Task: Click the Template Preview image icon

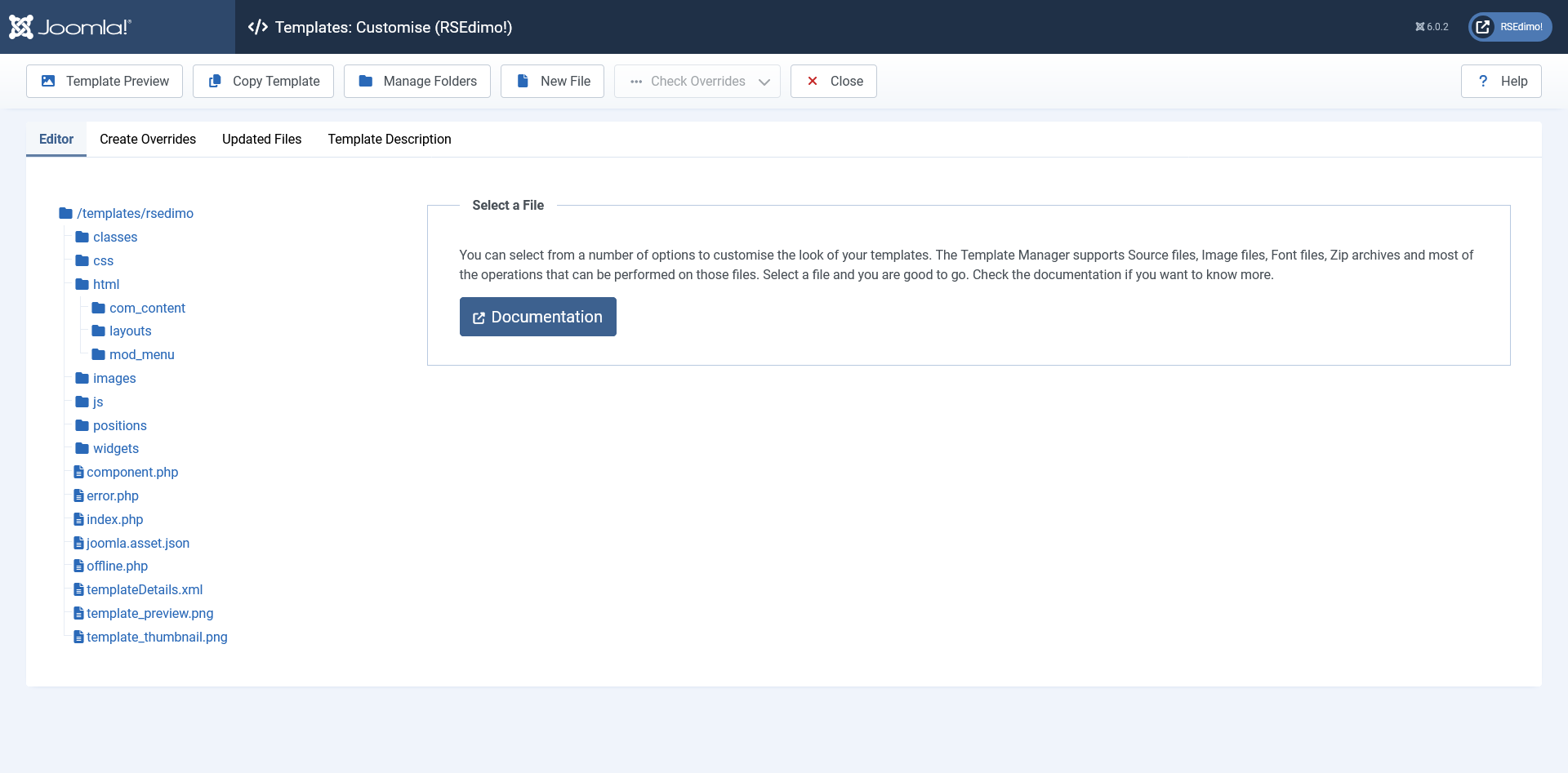Action: [x=48, y=81]
